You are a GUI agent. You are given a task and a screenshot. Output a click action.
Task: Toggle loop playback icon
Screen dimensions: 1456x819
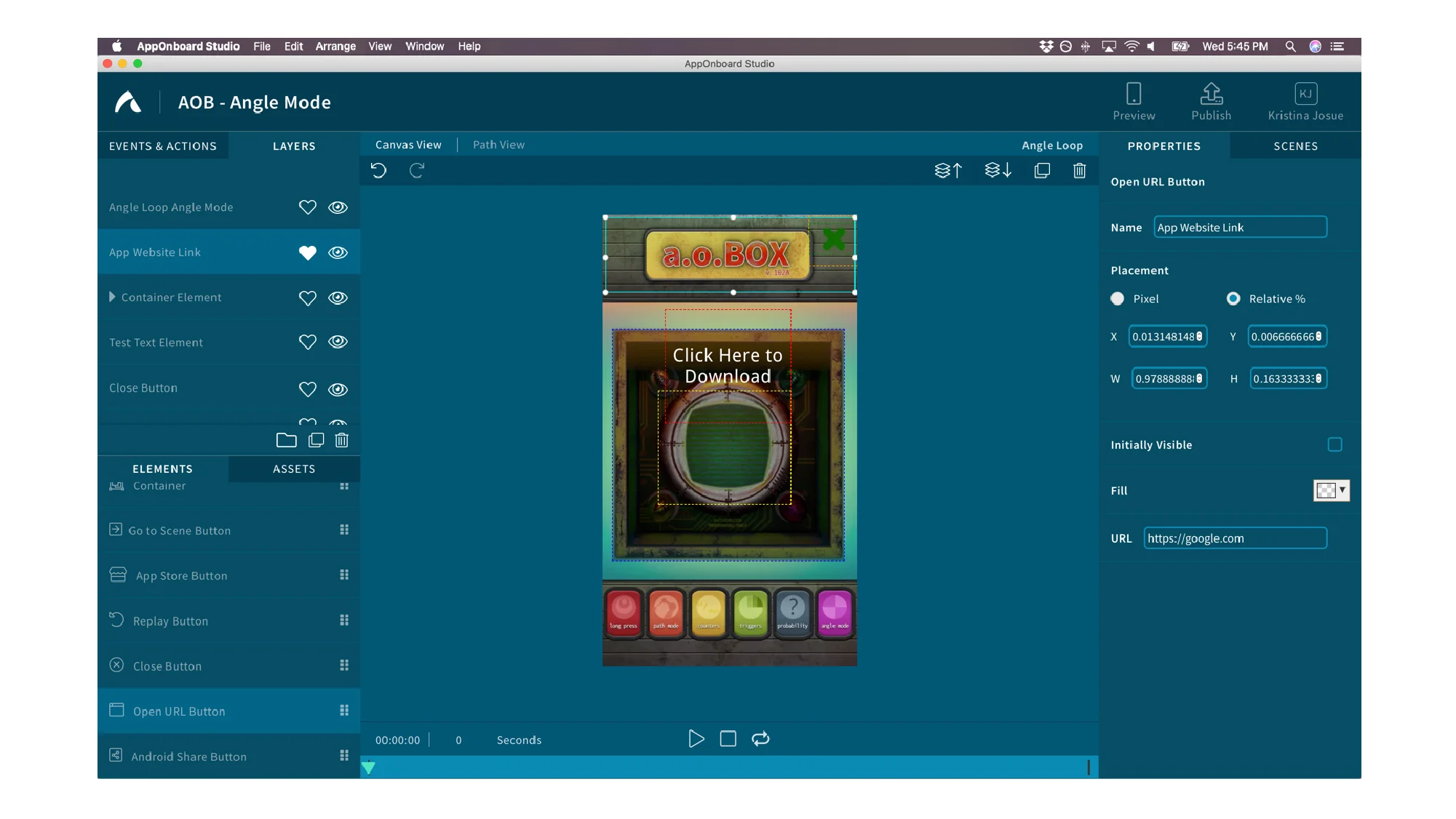pyautogui.click(x=760, y=739)
